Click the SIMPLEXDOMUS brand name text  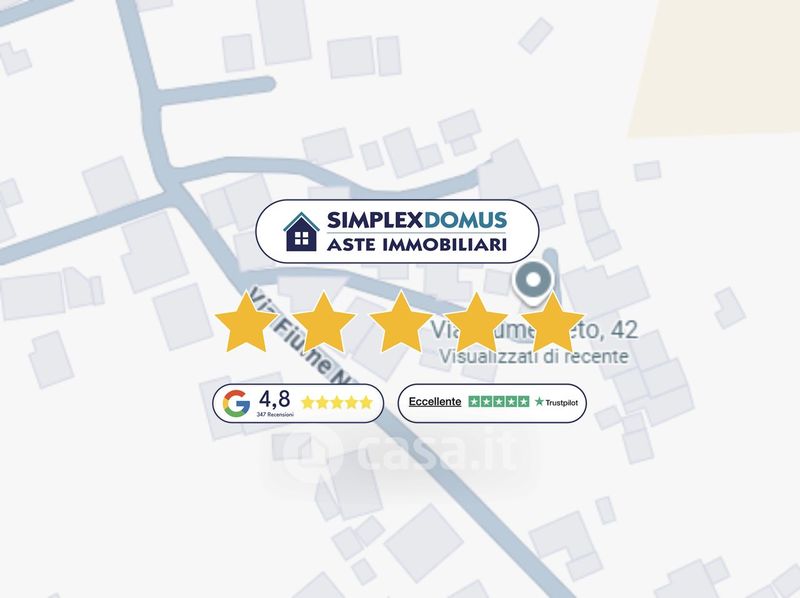[x=417, y=220]
